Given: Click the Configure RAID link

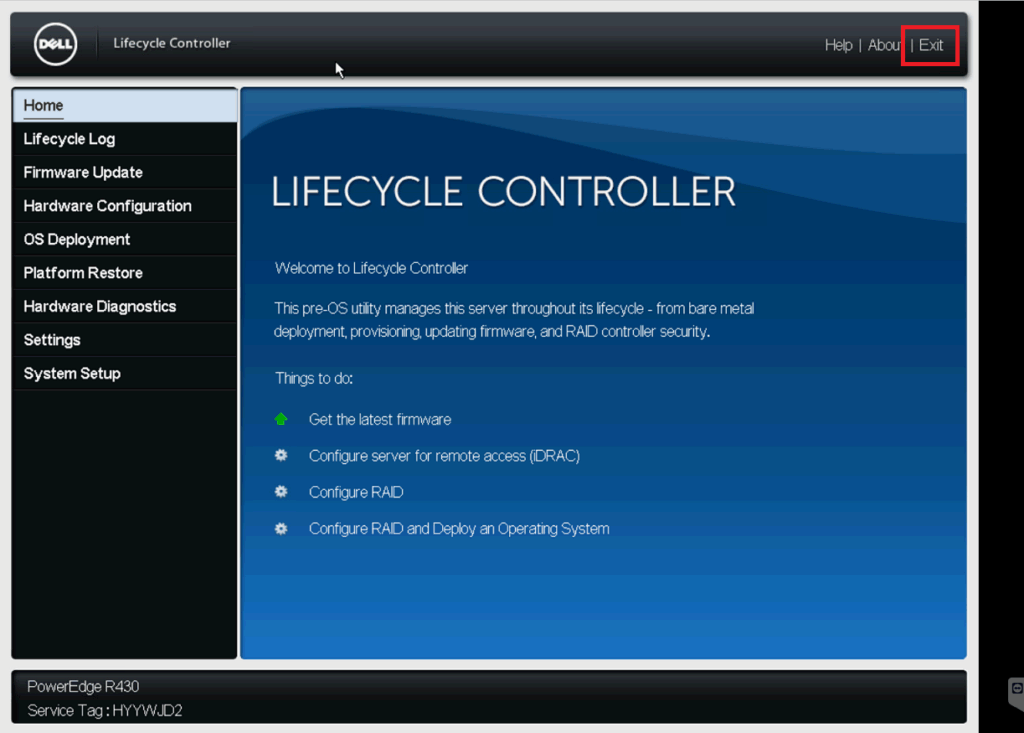Looking at the screenshot, I should point(356,492).
